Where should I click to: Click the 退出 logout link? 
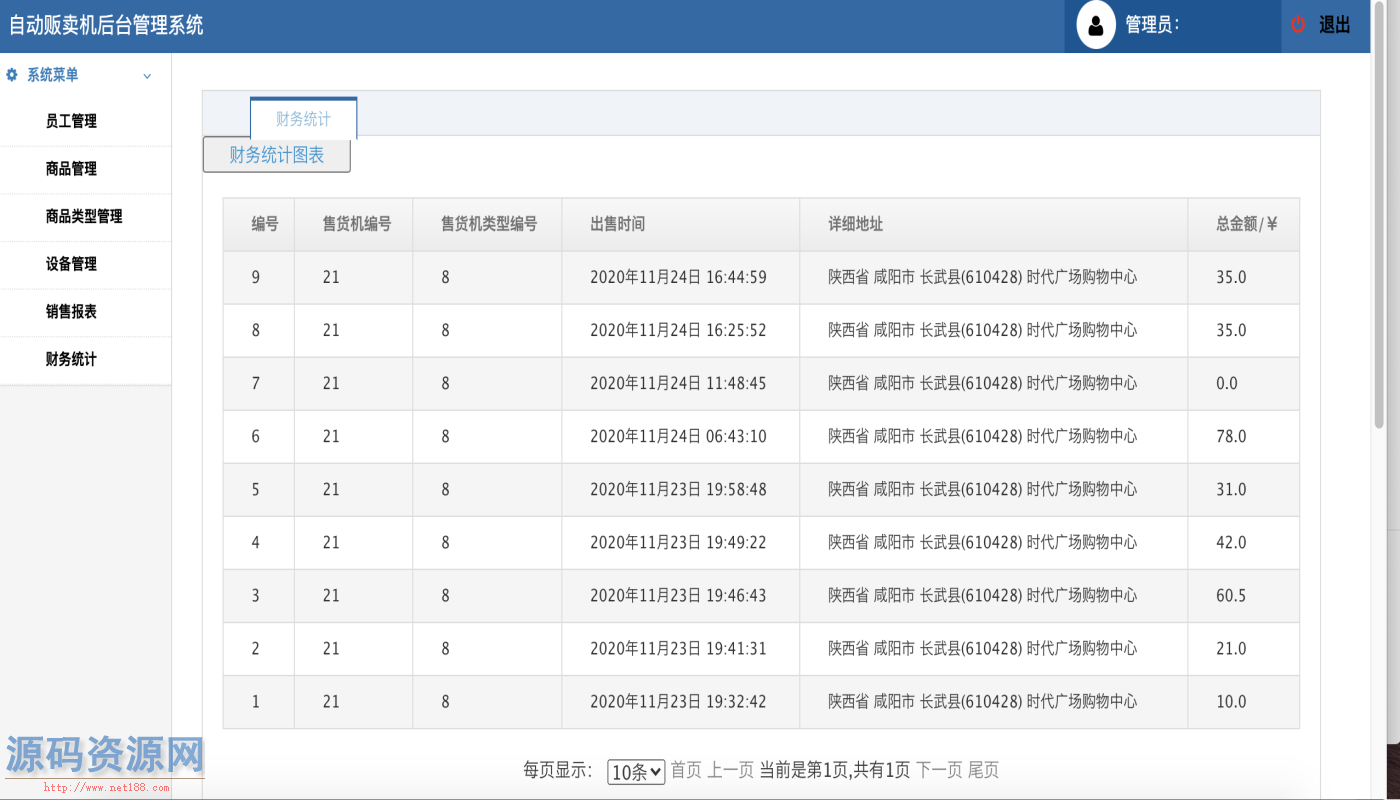1335,26
